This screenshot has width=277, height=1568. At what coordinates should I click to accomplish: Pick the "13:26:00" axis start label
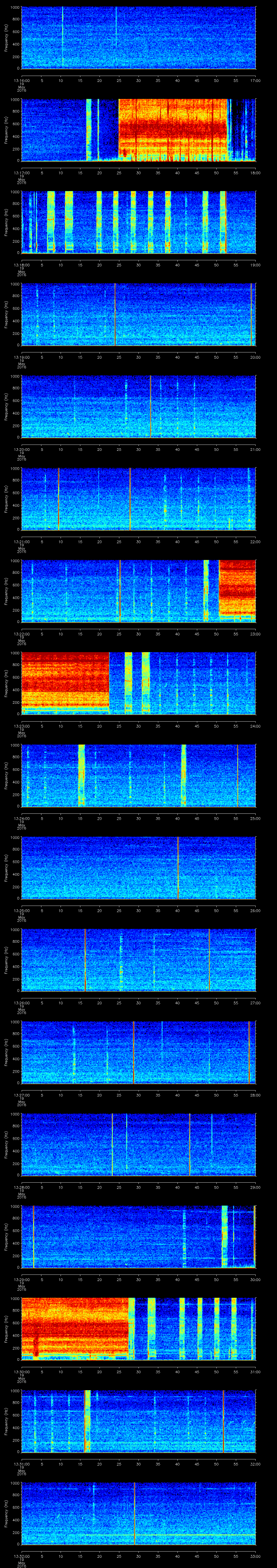(21, 1003)
